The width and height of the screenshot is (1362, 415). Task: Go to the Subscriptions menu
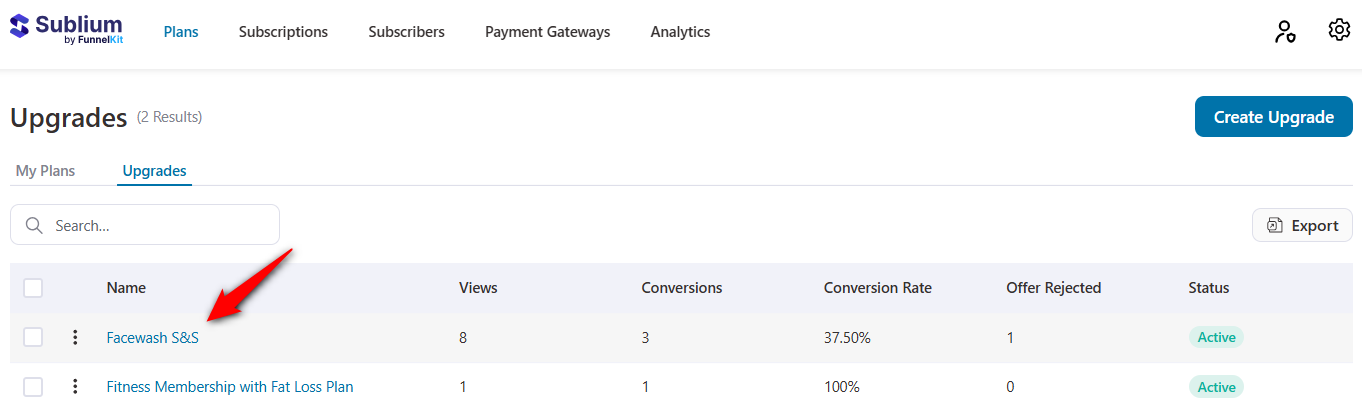pyautogui.click(x=283, y=32)
